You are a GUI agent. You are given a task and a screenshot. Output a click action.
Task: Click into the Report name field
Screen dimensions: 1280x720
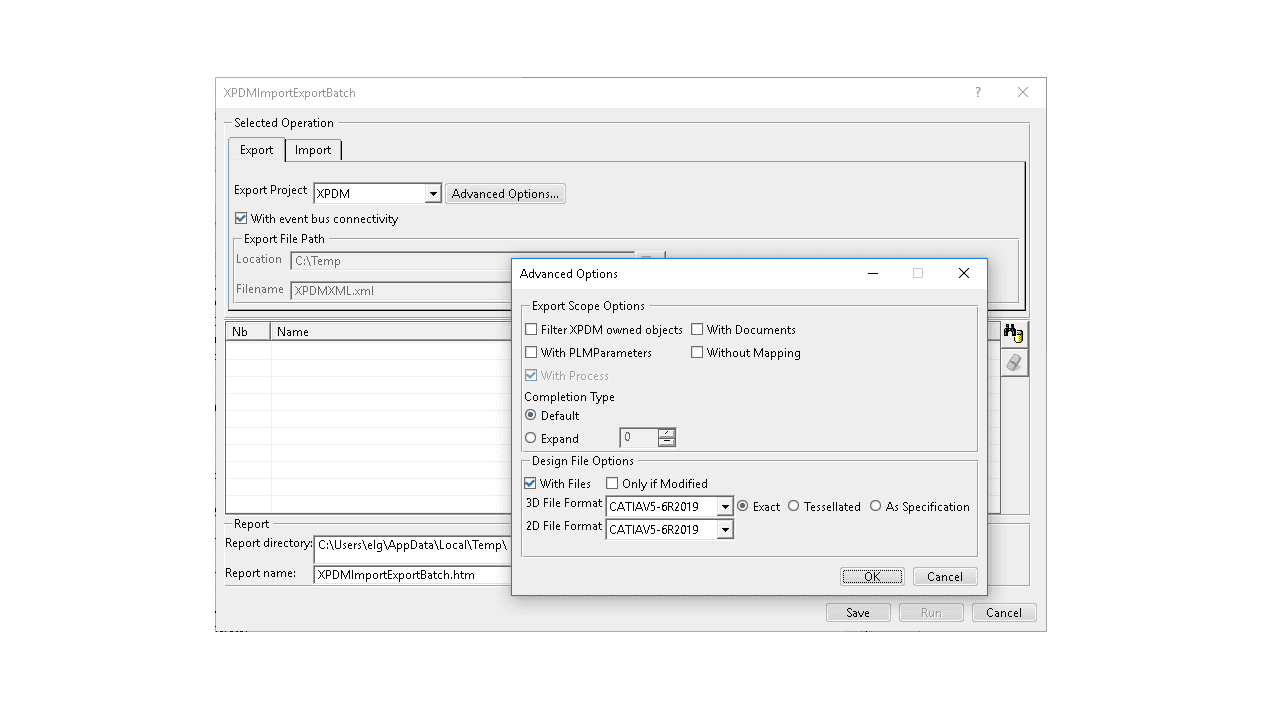pos(412,575)
